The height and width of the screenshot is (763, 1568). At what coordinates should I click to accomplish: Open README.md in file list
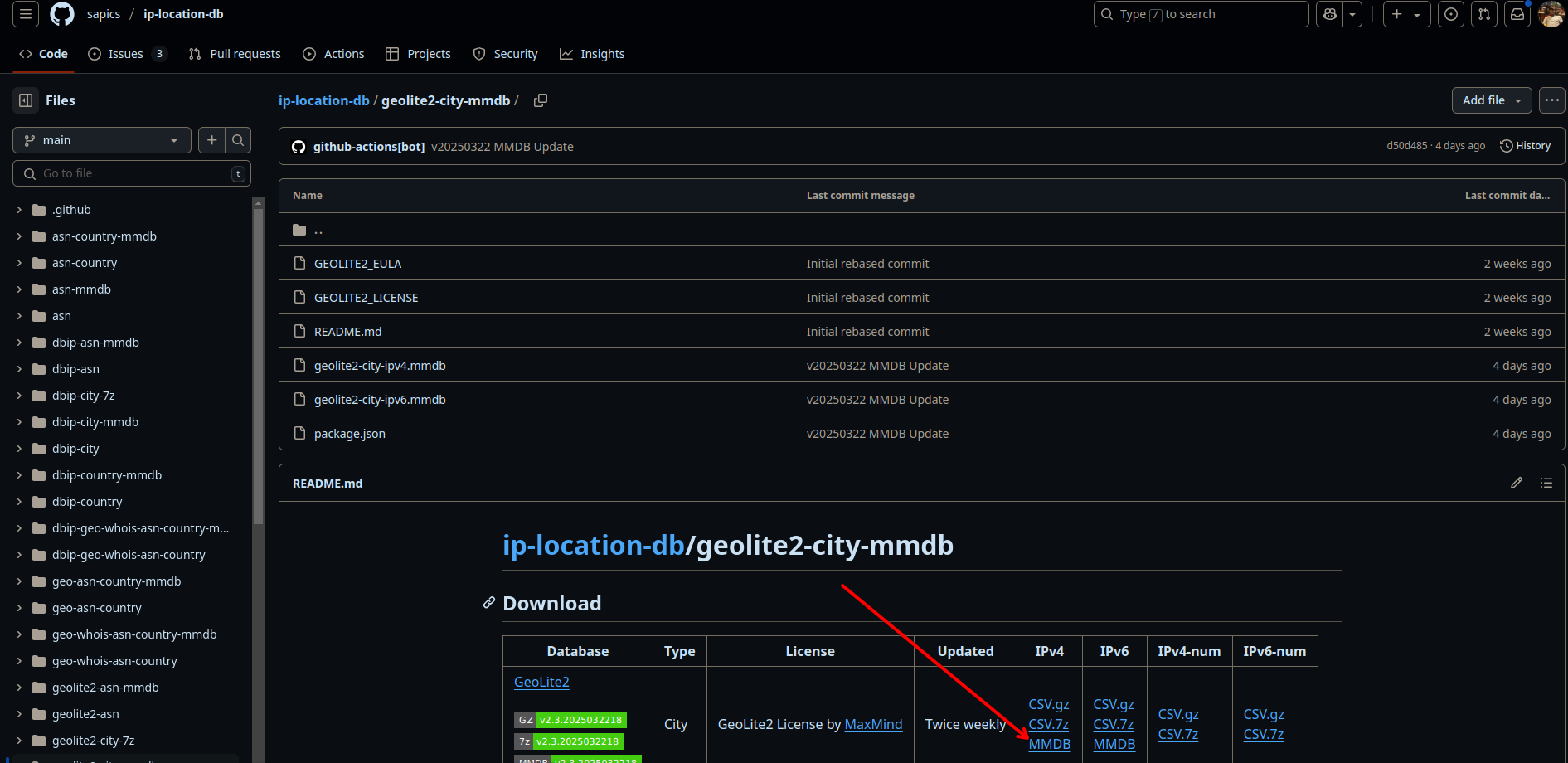click(x=347, y=332)
